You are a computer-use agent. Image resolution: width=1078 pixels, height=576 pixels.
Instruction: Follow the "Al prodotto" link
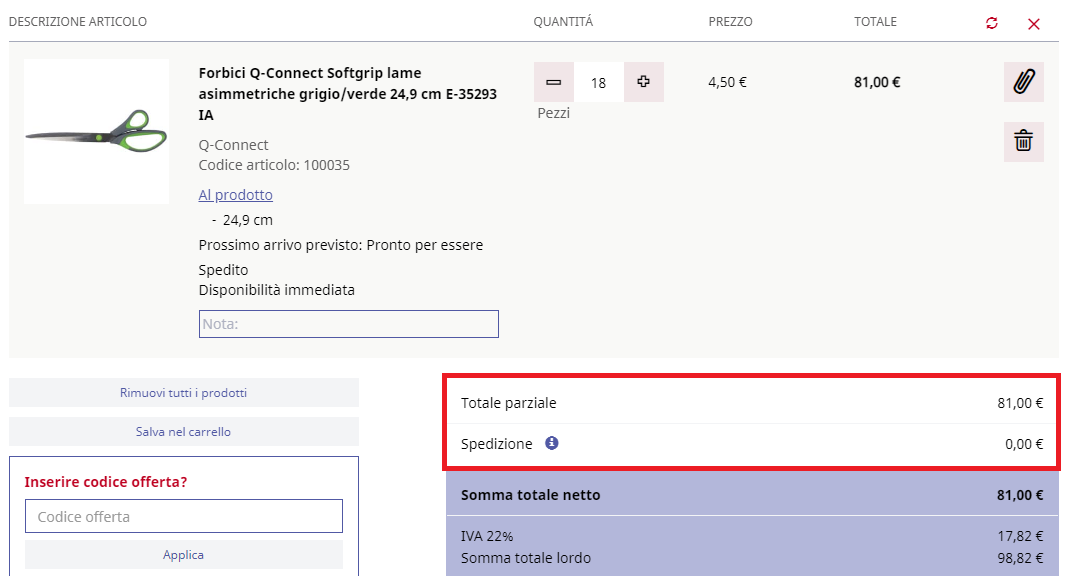tap(236, 195)
